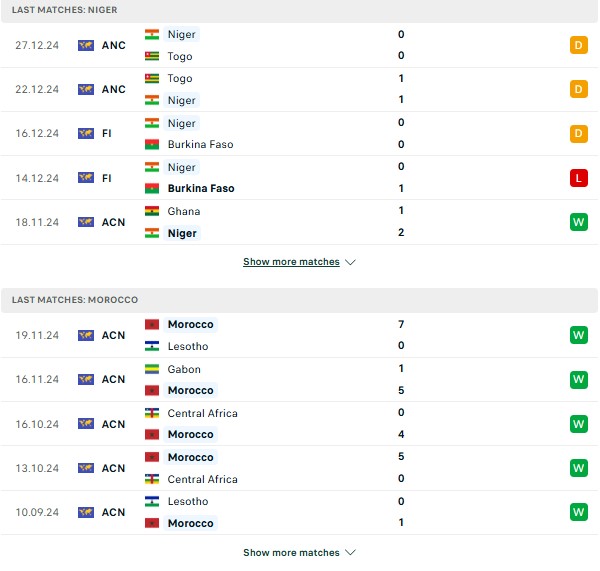This screenshot has width=600, height=571.
Task: Expand more matches chevron under Niger section
Action: (350, 262)
